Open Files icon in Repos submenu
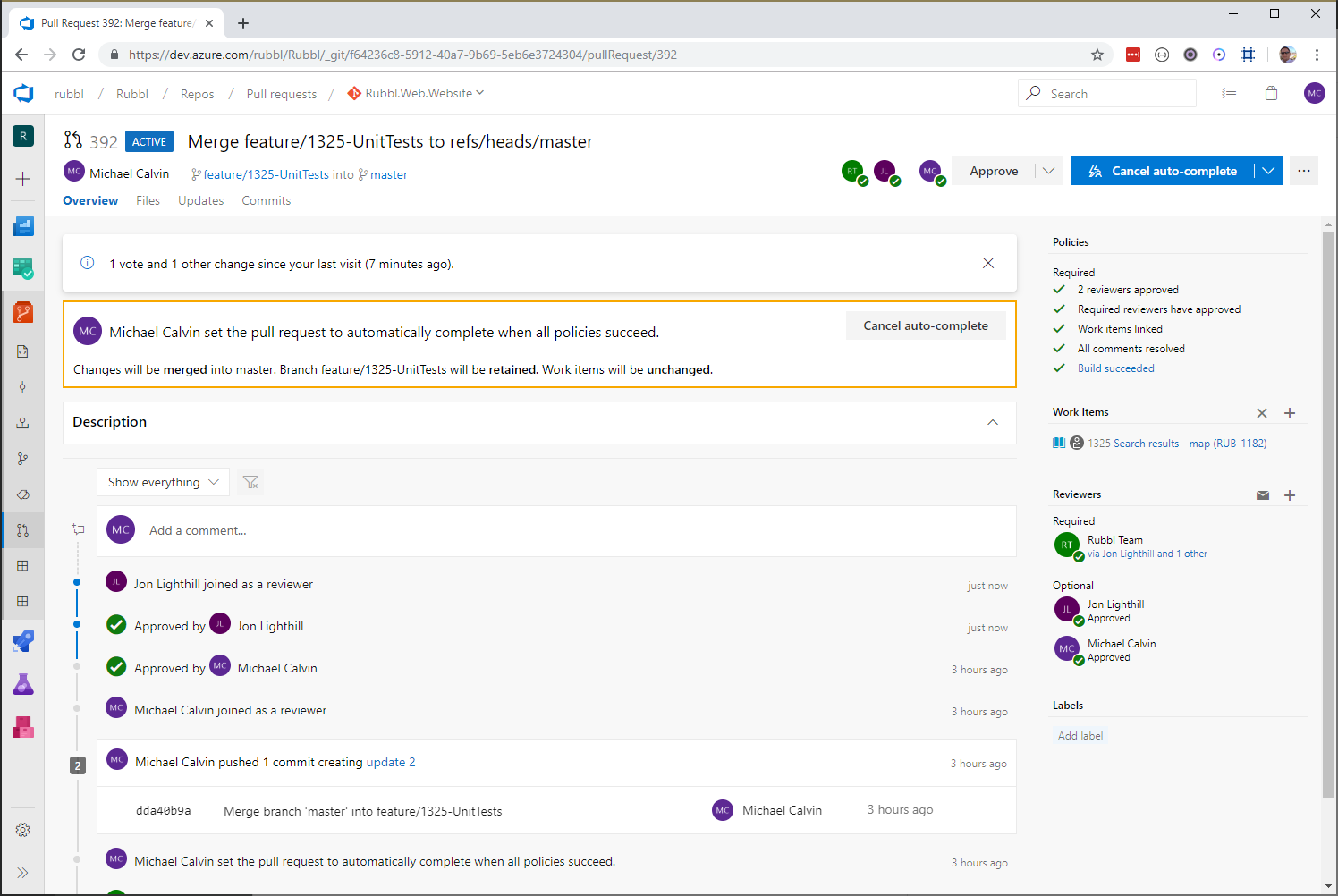Screen dimensions: 1338x896 [23, 351]
